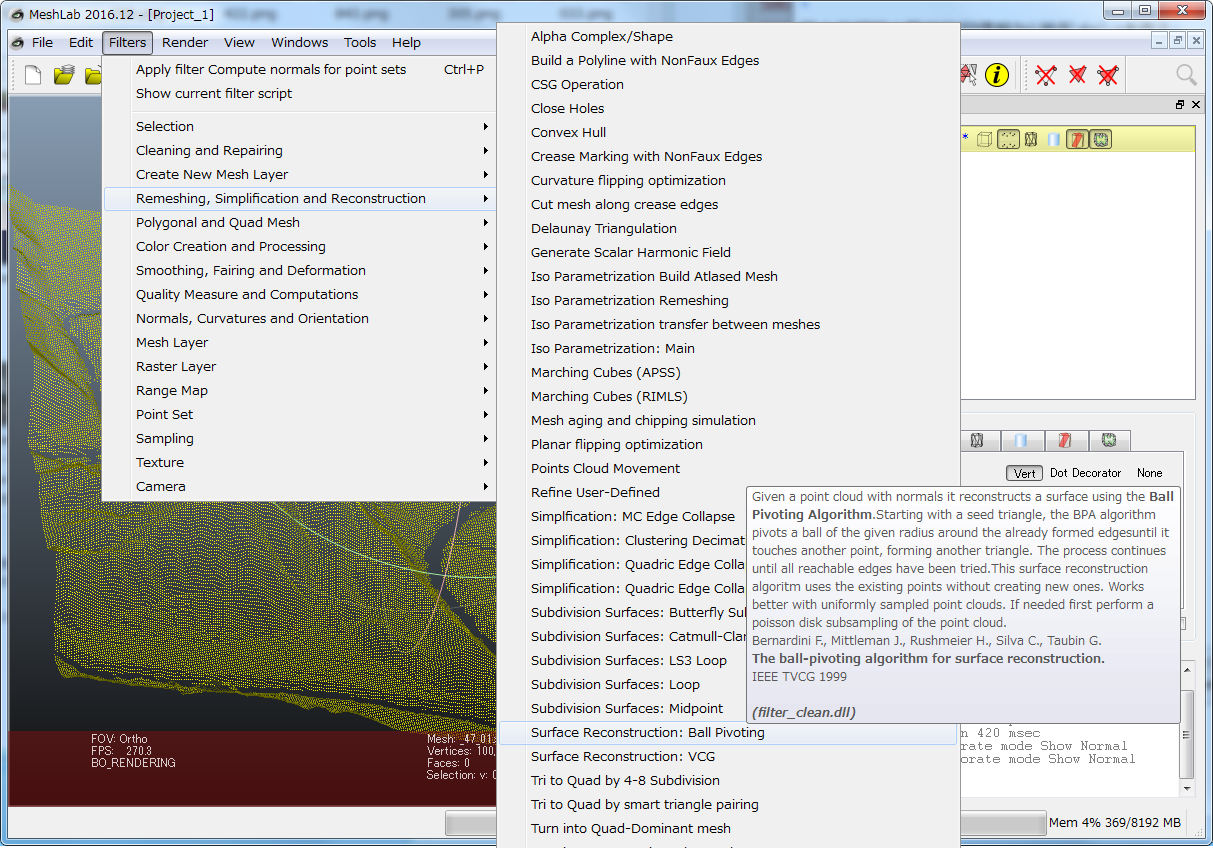Click the yellow layer info icon
Image resolution: width=1213 pixels, height=848 pixels.
(x=996, y=75)
